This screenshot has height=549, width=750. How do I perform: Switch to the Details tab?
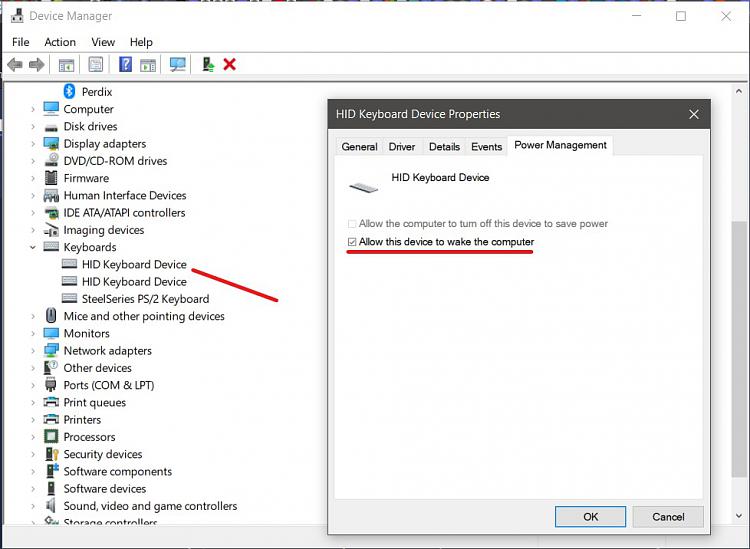click(x=444, y=147)
